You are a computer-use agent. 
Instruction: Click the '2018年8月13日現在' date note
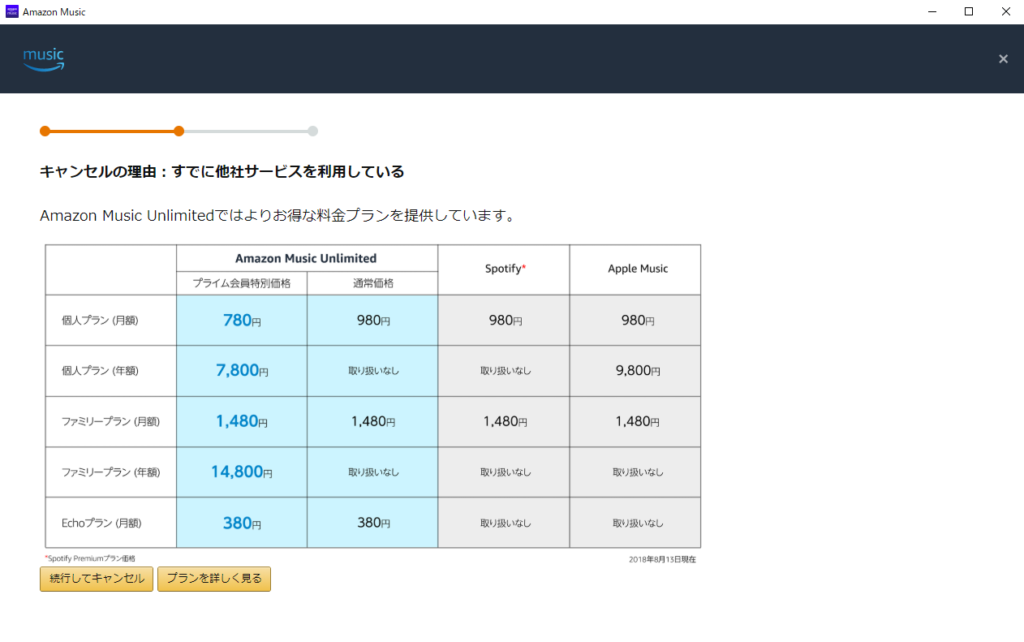point(662,559)
